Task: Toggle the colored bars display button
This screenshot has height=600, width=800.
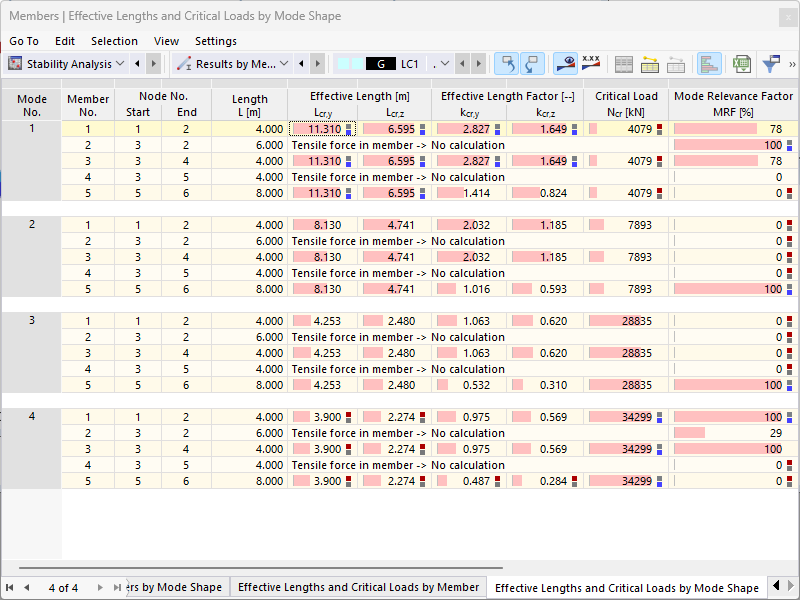Action: pos(709,64)
